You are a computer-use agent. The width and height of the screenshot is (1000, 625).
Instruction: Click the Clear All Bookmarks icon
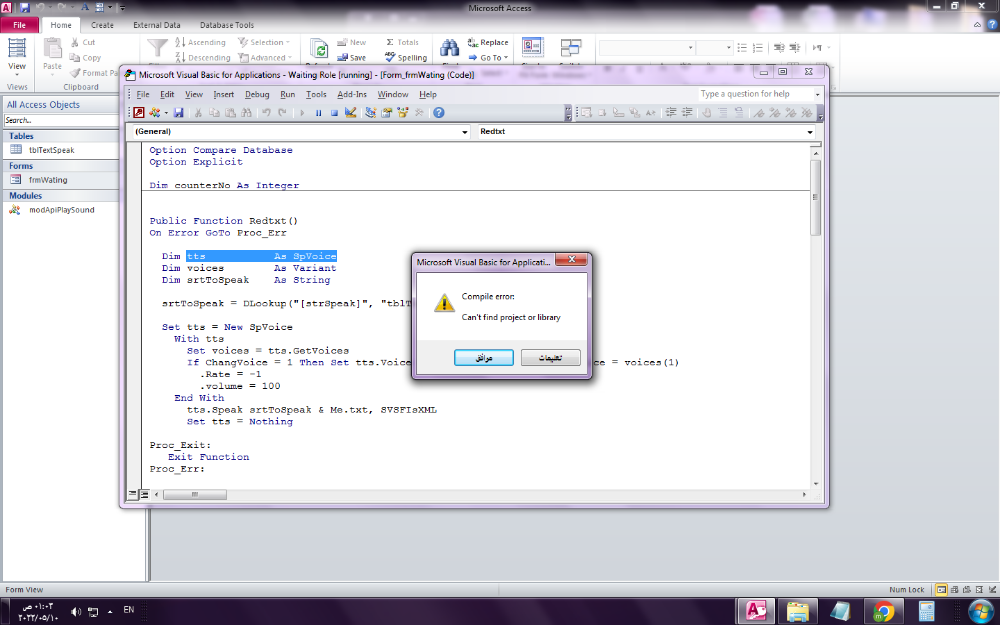click(807, 113)
